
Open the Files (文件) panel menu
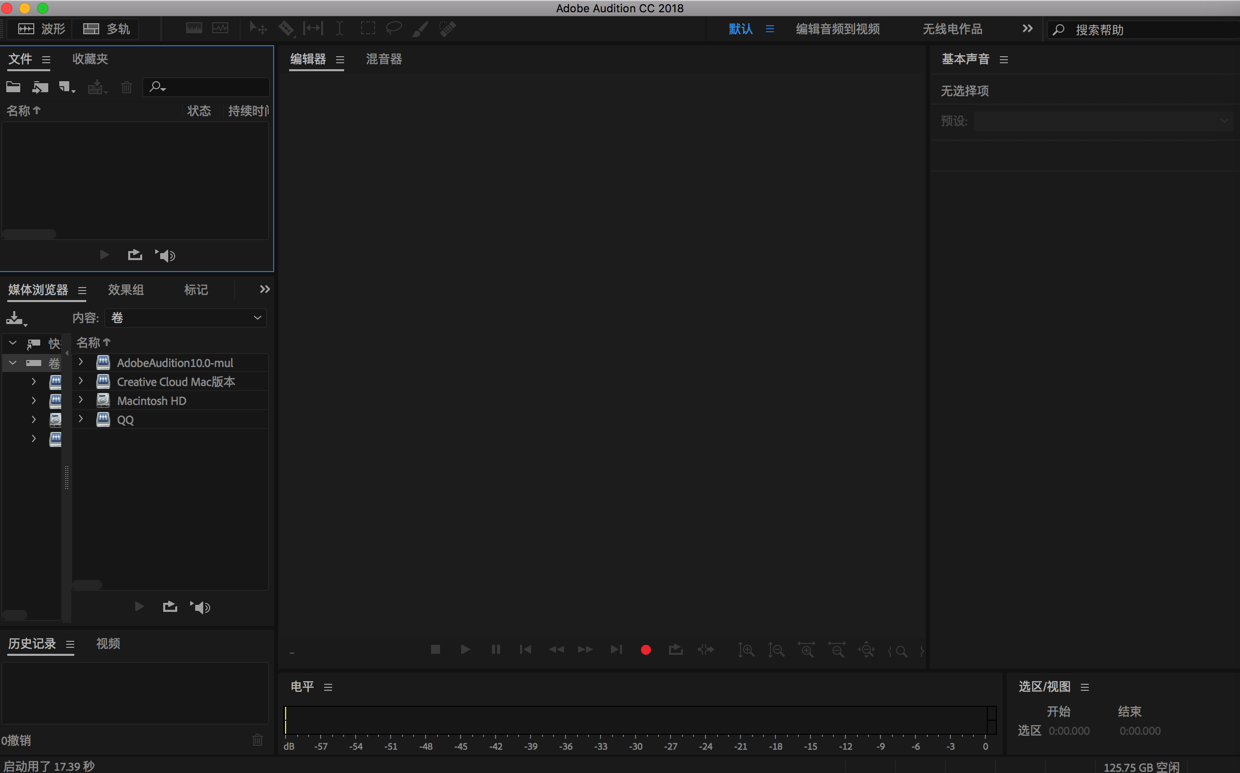click(x=46, y=60)
